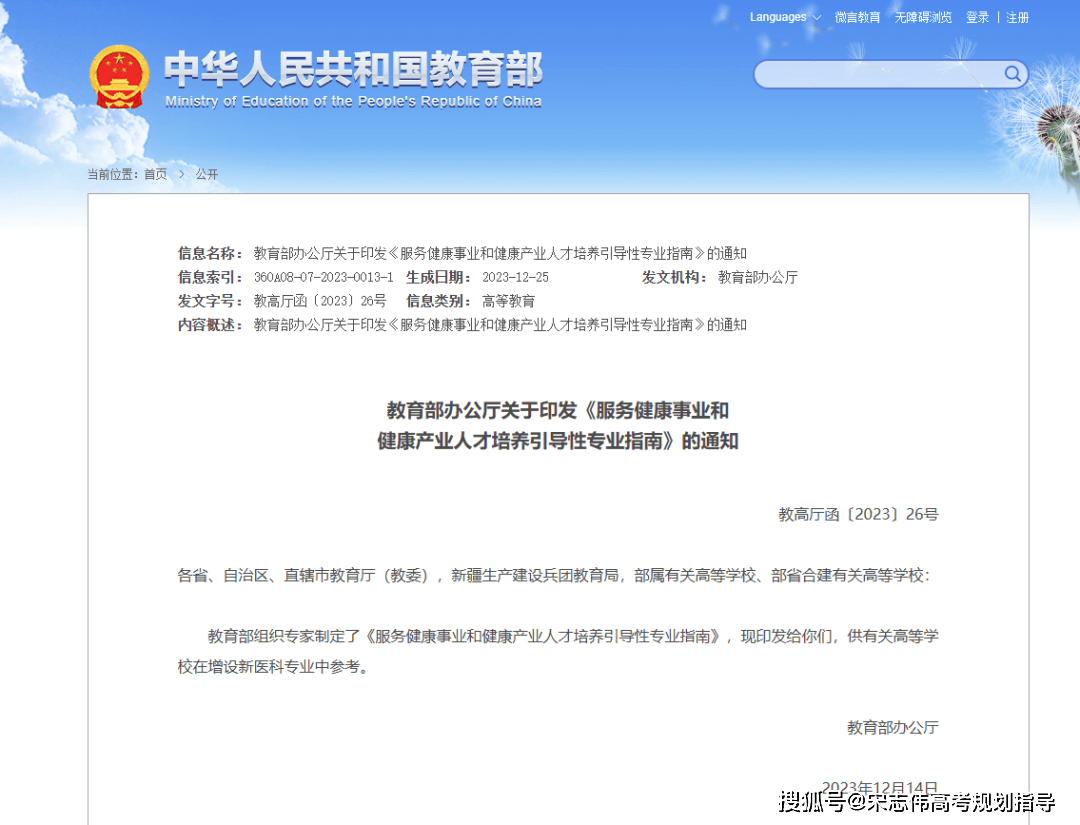This screenshot has height=825, width=1080.
Task: Click the 教育部办公厅 signature line
Action: pos(893,727)
